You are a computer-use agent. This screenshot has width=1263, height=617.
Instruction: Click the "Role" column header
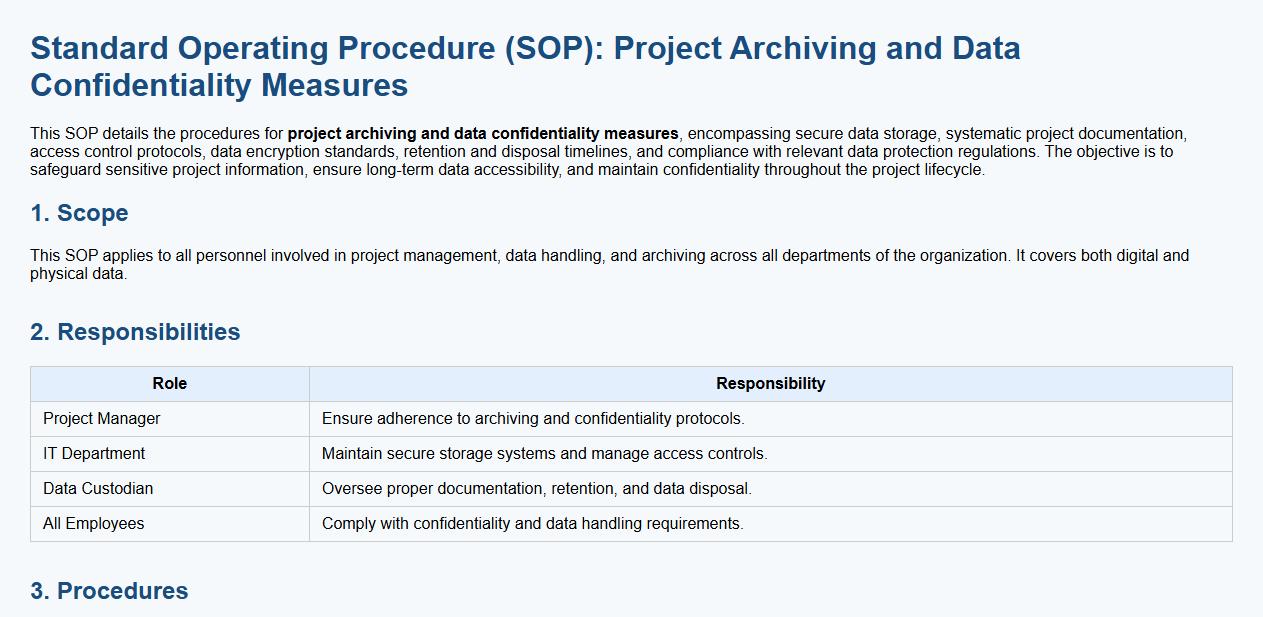tap(169, 384)
